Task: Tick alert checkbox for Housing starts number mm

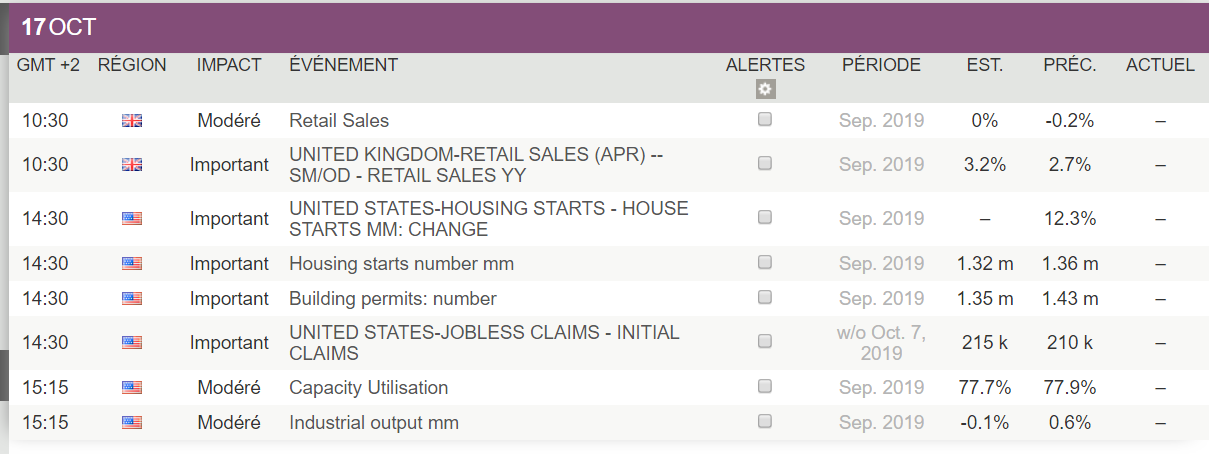Action: [x=765, y=262]
